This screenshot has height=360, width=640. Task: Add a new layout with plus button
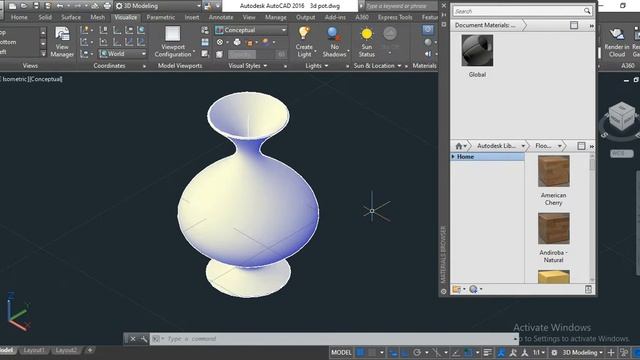[90, 350]
